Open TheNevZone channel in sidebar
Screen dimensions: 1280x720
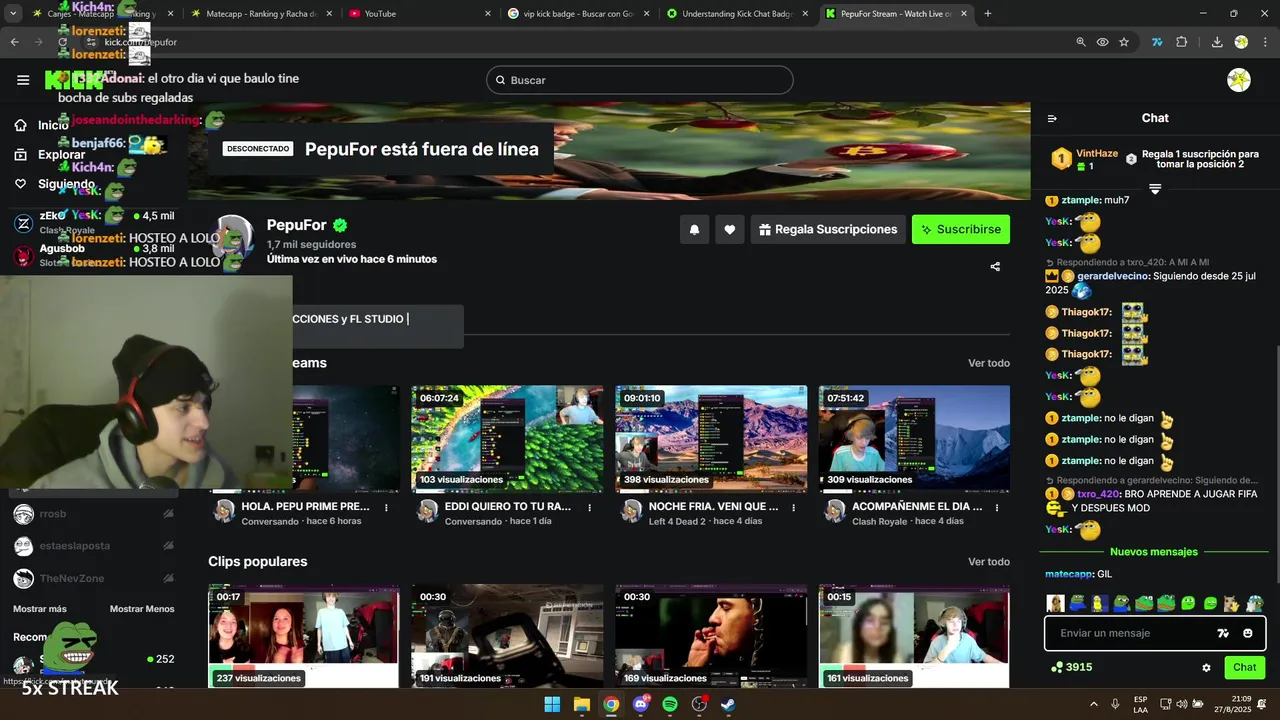(x=93, y=578)
